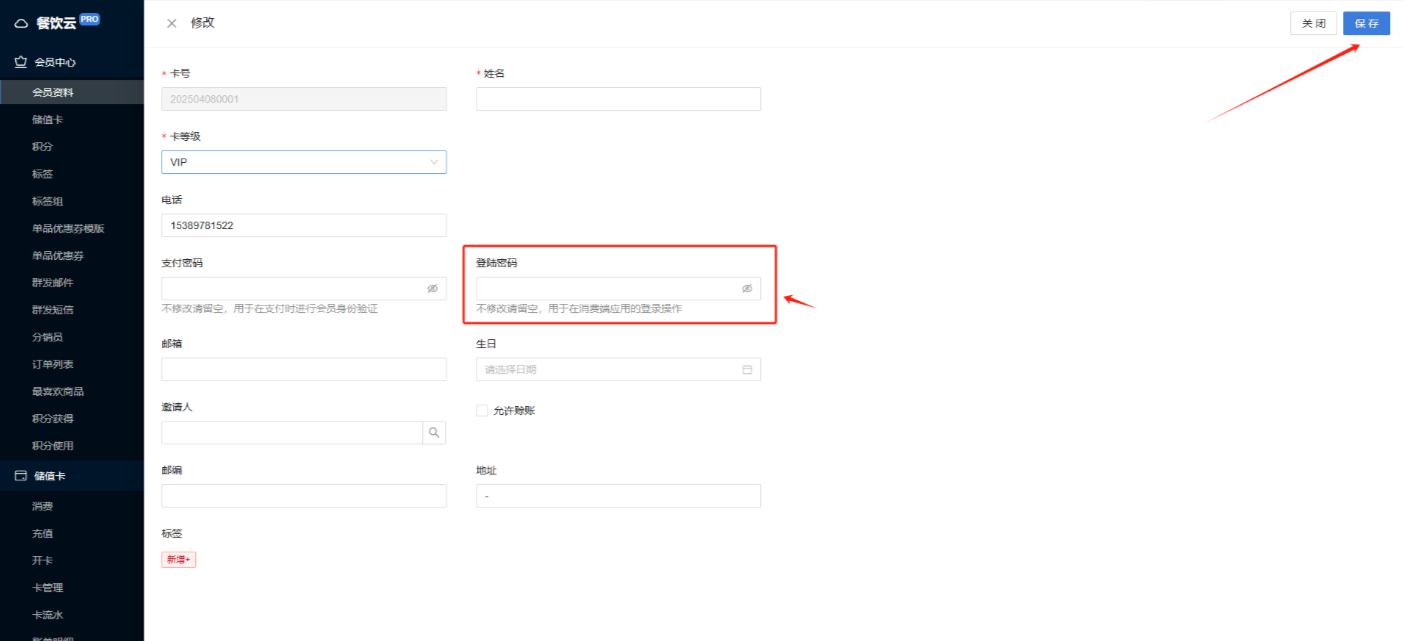Click the 卡等级 field label
This screenshot has height=641, width=1403.
pos(186,136)
